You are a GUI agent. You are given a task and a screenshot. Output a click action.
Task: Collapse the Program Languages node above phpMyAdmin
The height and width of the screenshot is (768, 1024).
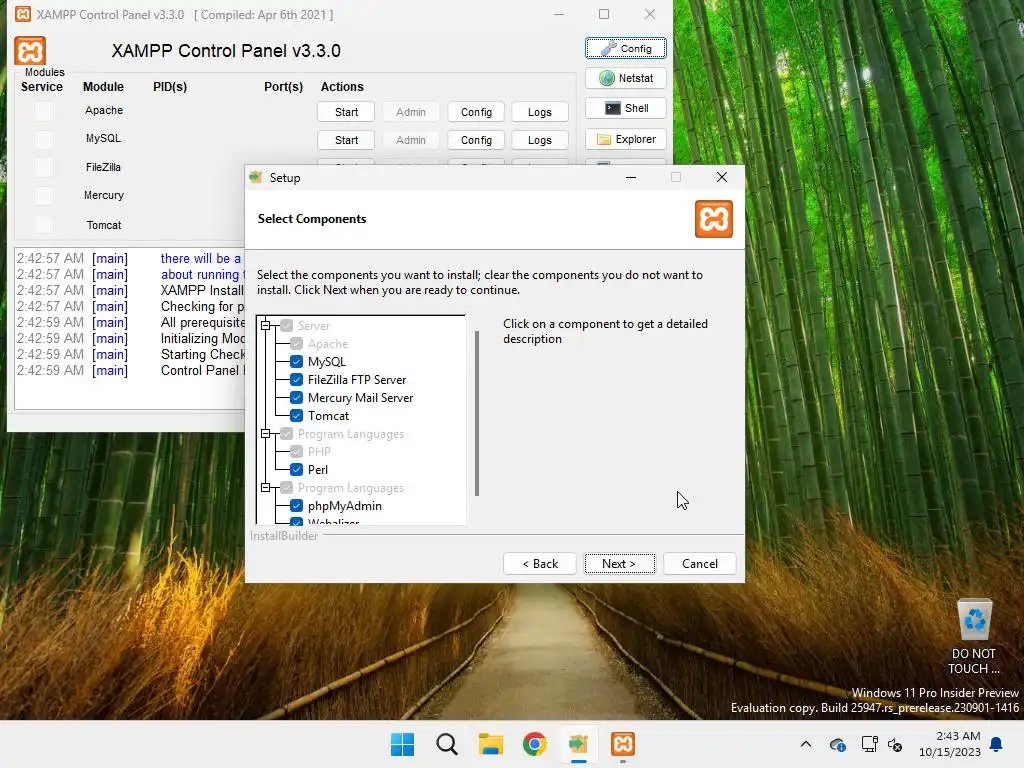pyautogui.click(x=266, y=488)
